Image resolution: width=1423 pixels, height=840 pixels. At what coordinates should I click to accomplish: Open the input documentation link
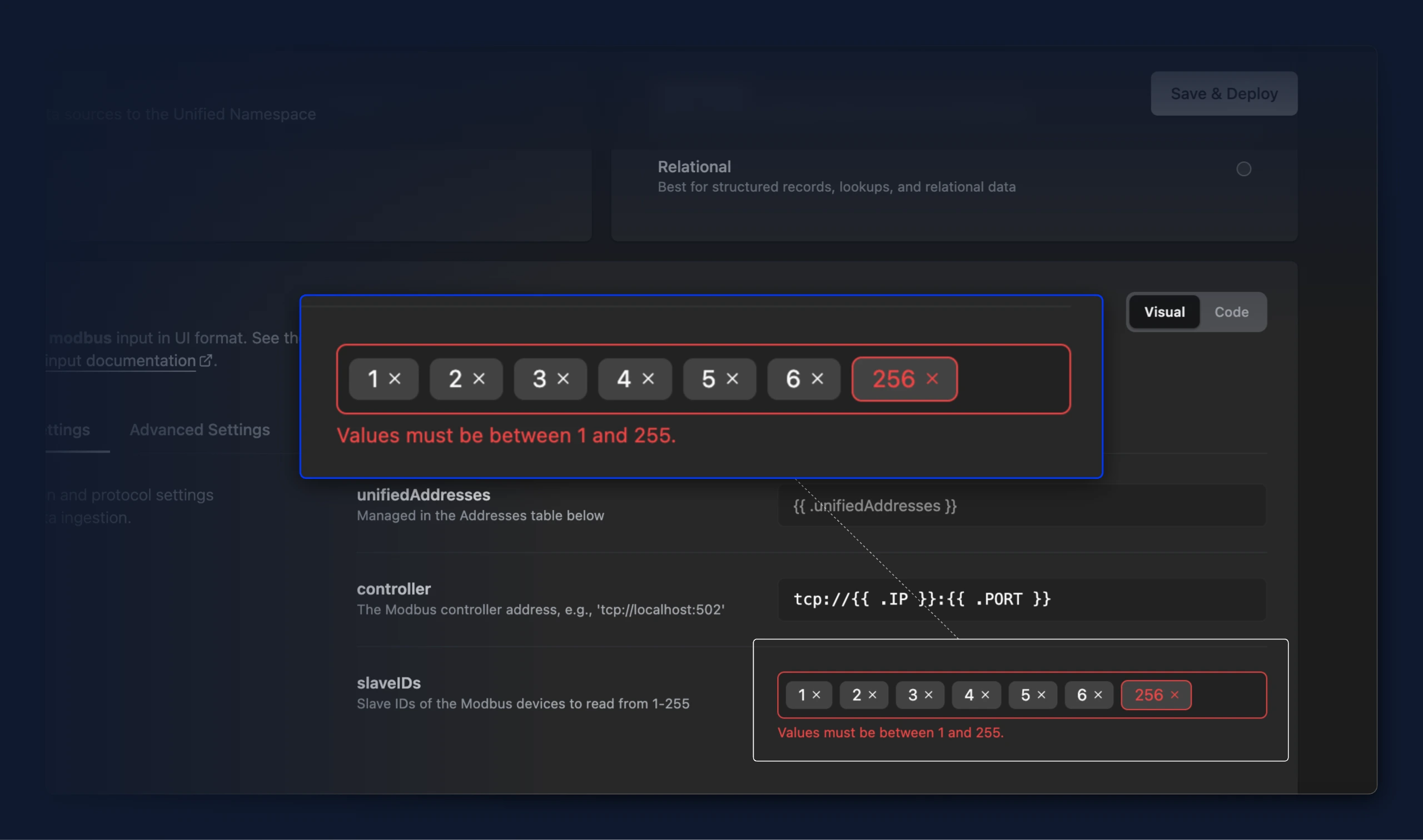(x=120, y=361)
